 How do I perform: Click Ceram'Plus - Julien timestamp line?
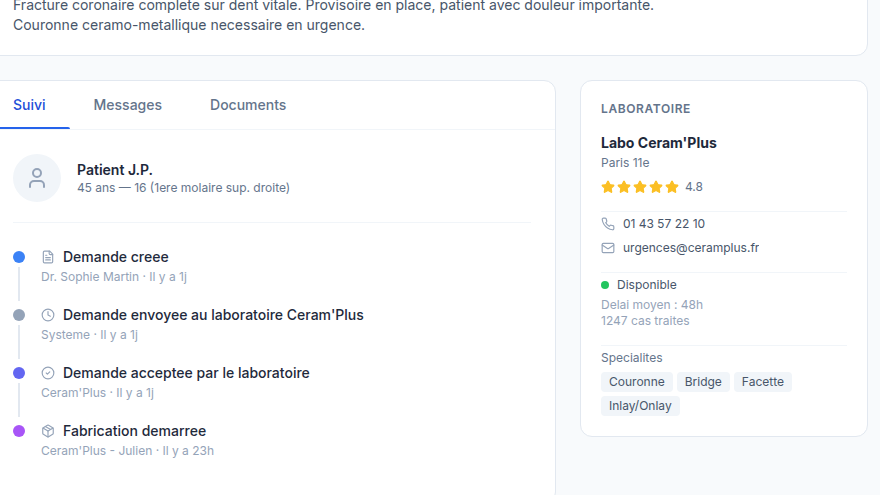point(127,451)
